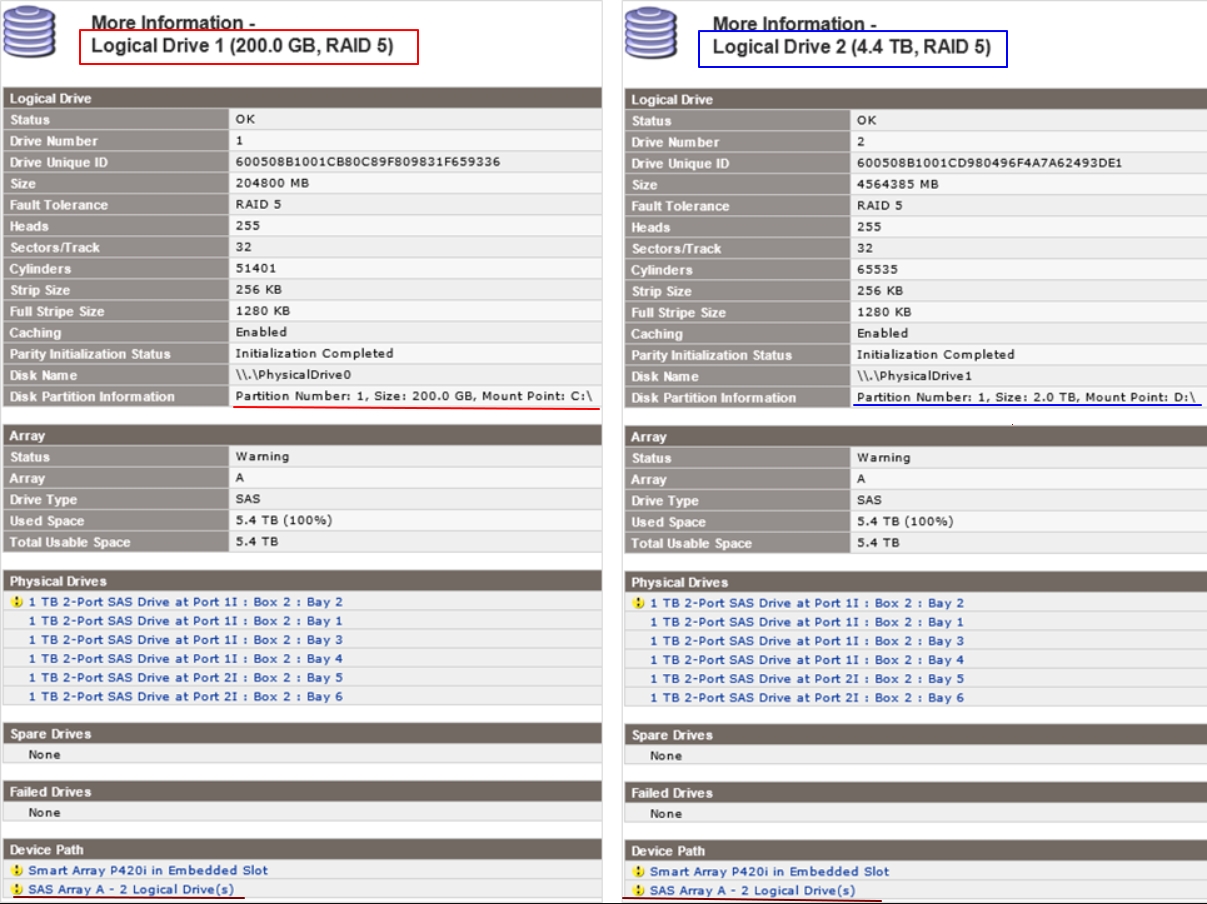Open the Bay 5 SAS drive link under Logical Drive 2
Viewport: 1207px width, 904px height.
[x=807, y=679]
